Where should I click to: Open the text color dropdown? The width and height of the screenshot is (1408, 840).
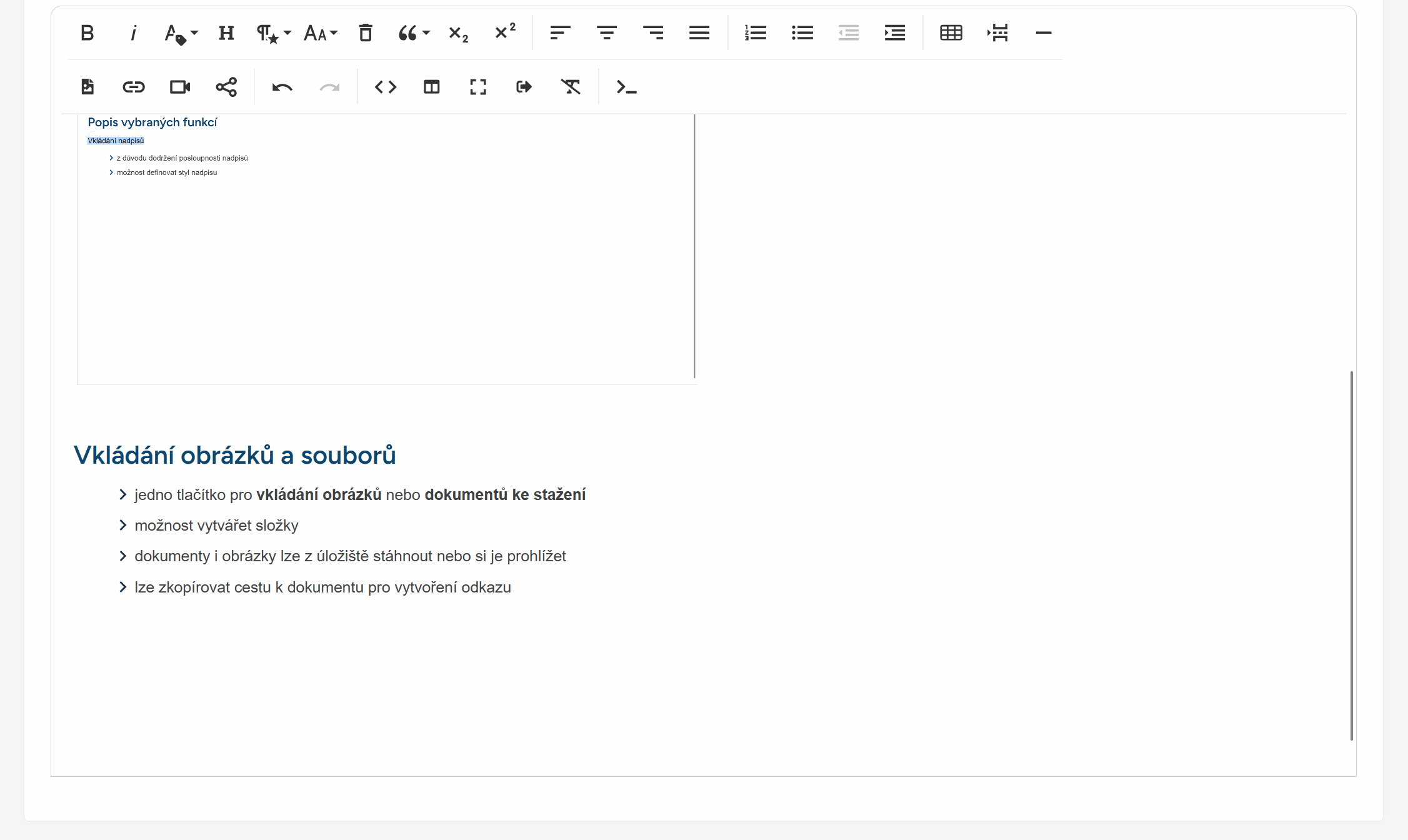point(181,33)
